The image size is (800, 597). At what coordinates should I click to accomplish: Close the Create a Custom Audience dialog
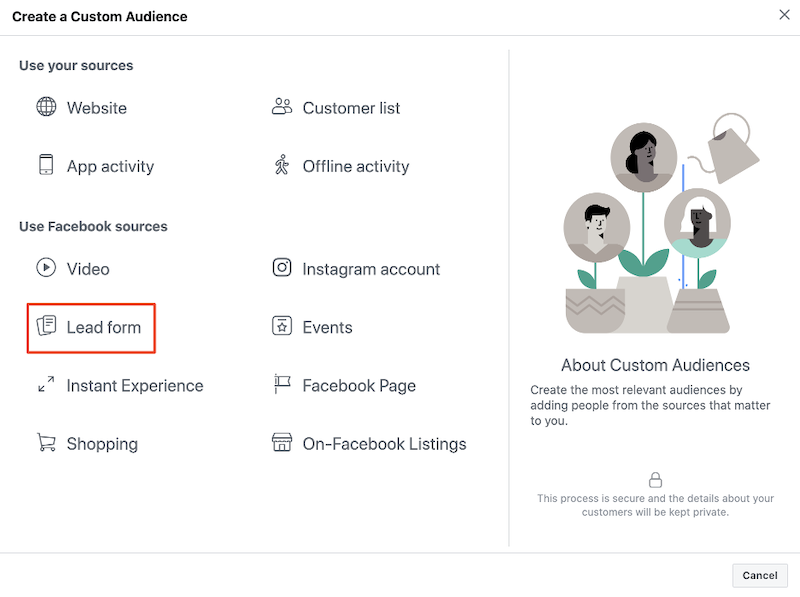point(785,15)
